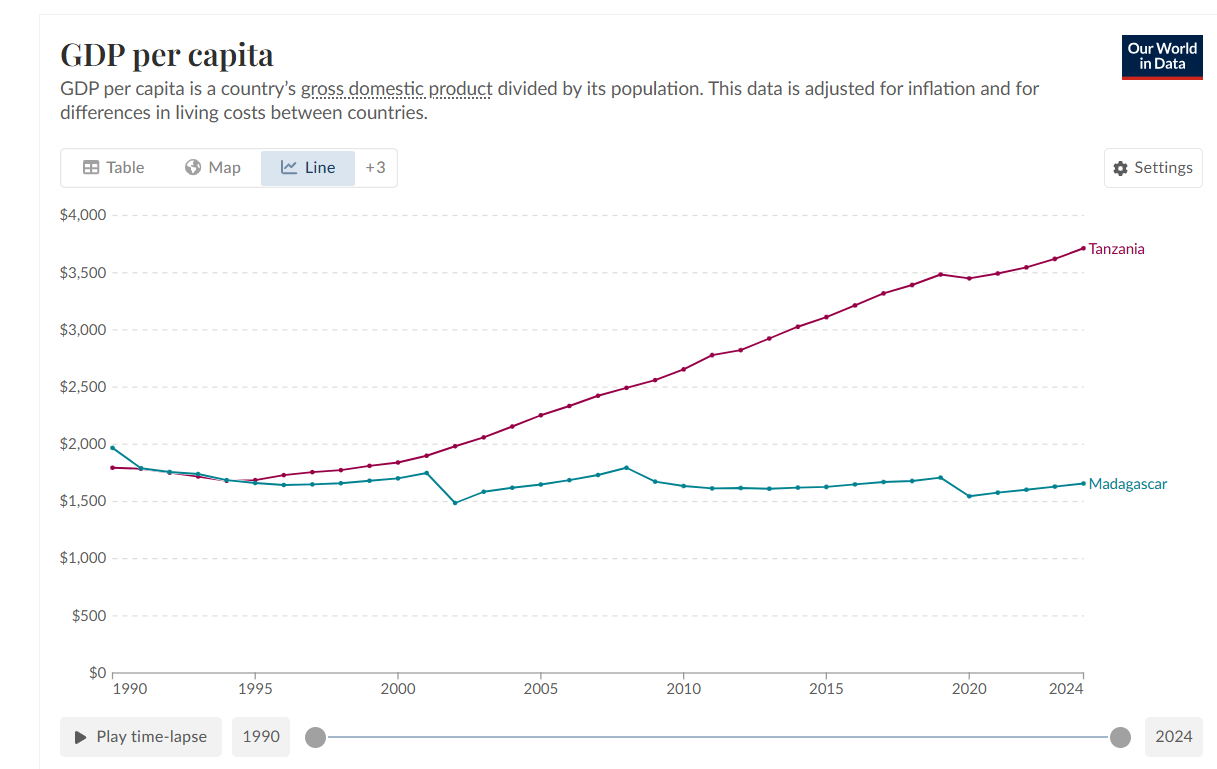
Task: Click the Map globe icon
Action: [x=193, y=168]
